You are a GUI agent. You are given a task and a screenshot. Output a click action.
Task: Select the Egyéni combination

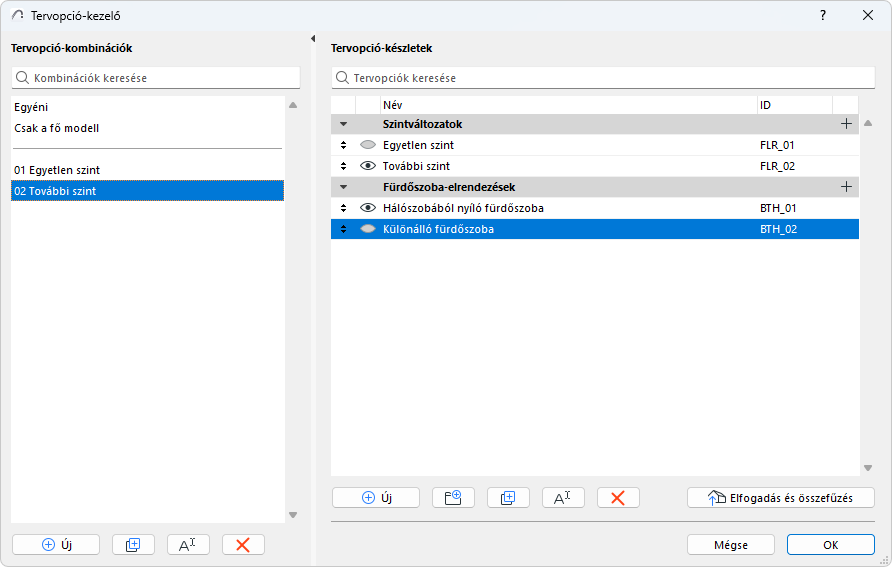point(147,107)
